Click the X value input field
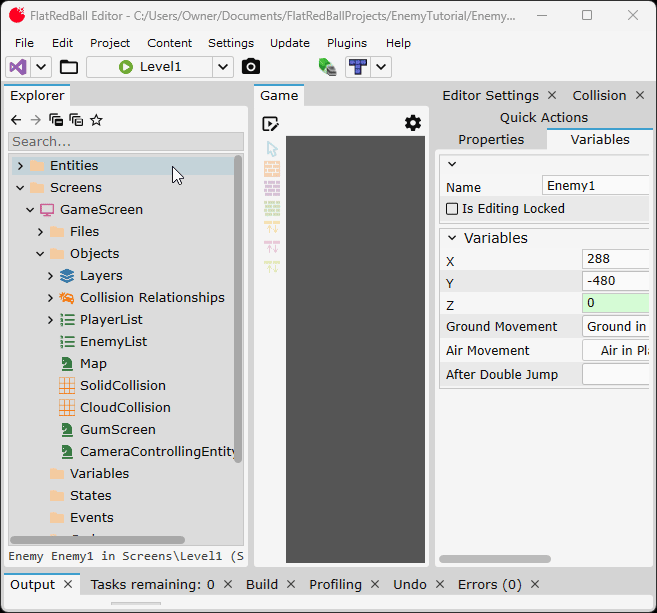Viewport: 657px width, 613px height. point(616,259)
